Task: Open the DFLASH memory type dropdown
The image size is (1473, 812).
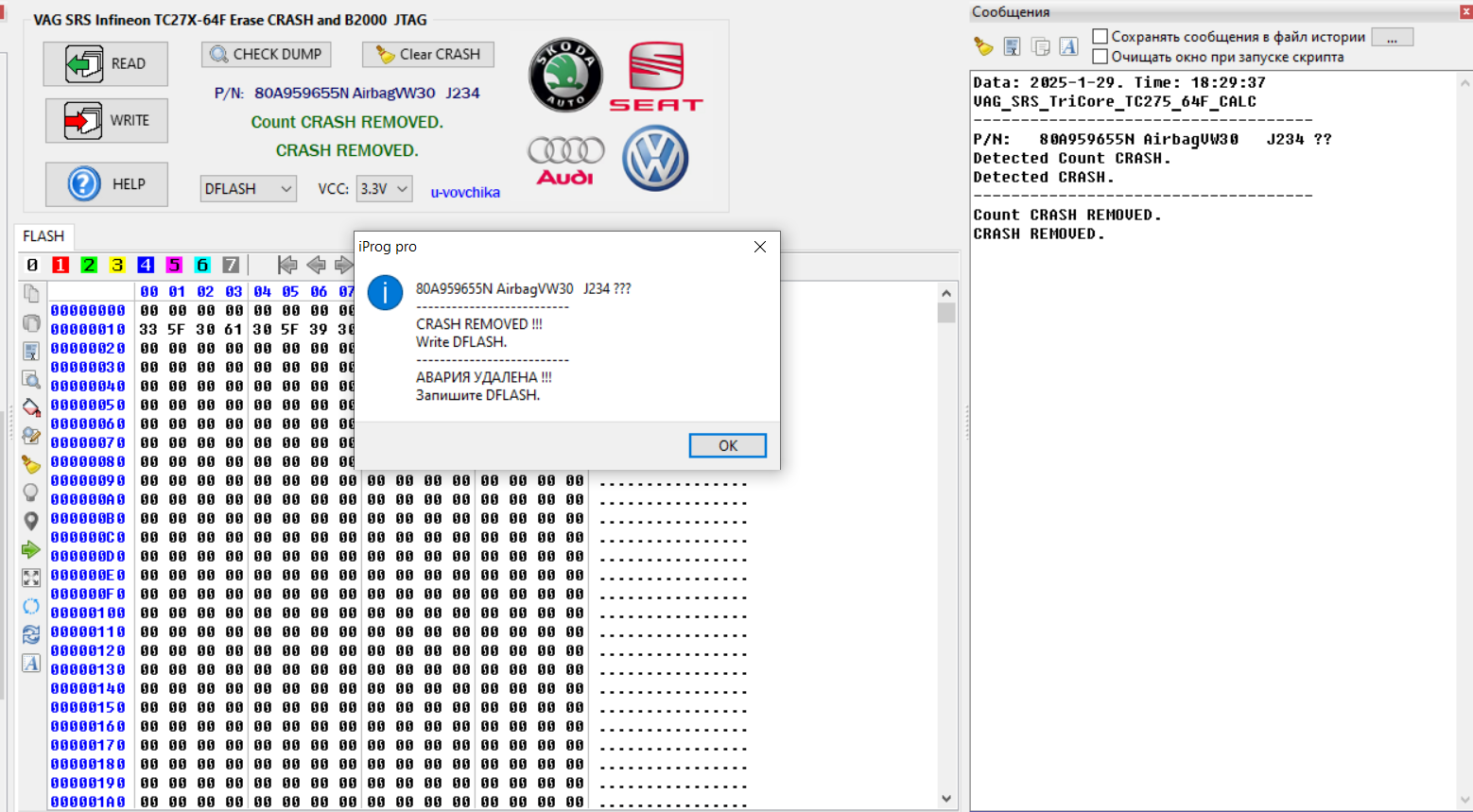Action: click(248, 189)
